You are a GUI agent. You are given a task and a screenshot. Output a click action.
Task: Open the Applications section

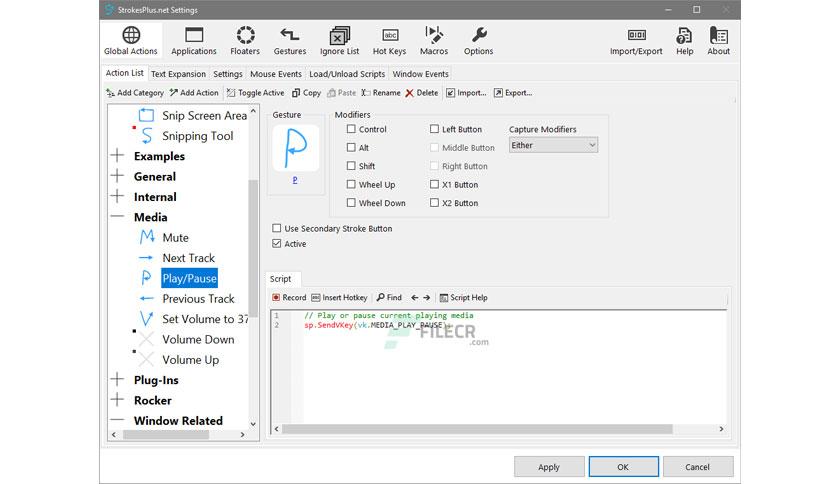194,41
